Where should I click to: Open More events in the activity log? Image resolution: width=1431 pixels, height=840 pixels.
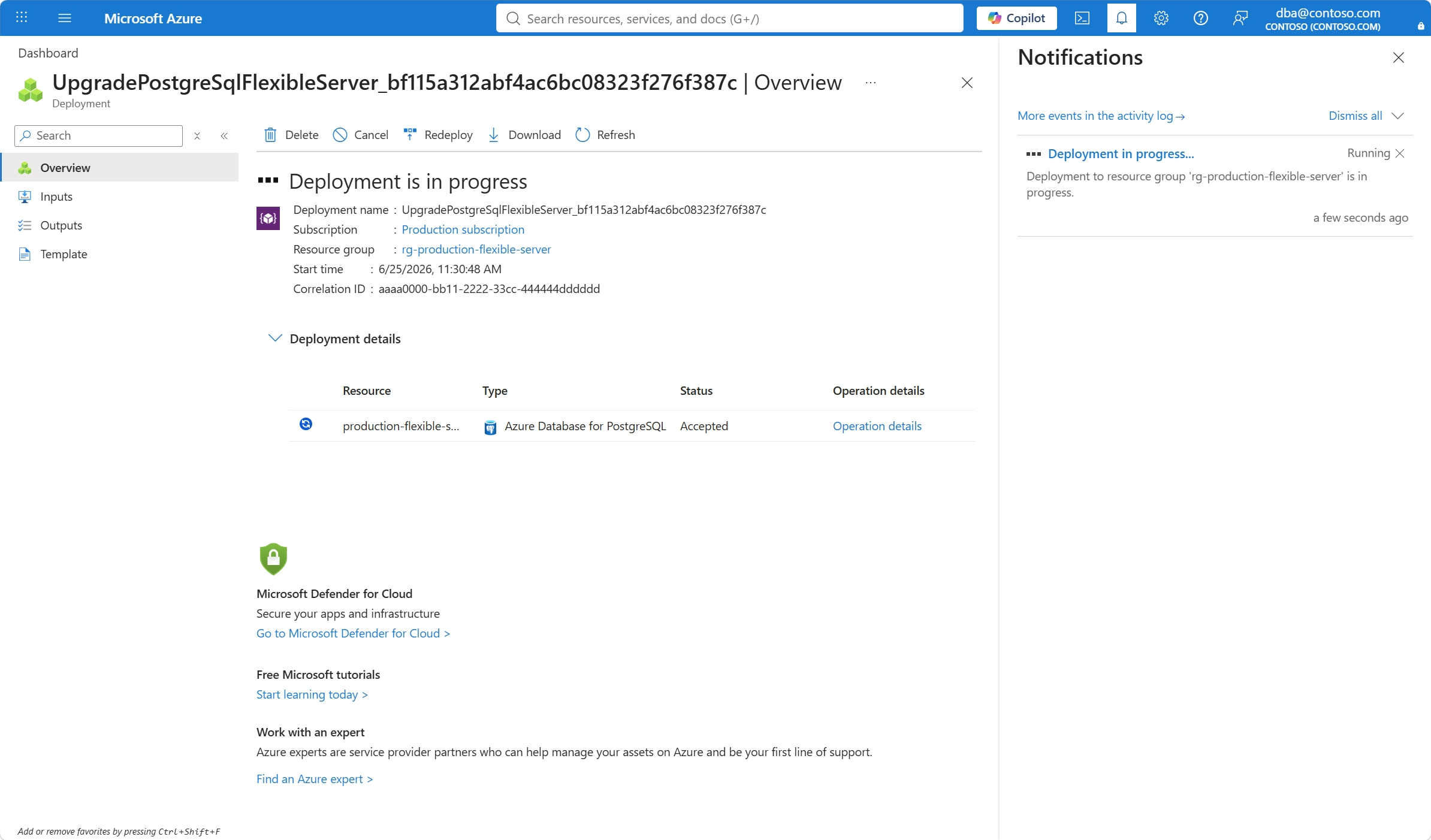(1101, 116)
